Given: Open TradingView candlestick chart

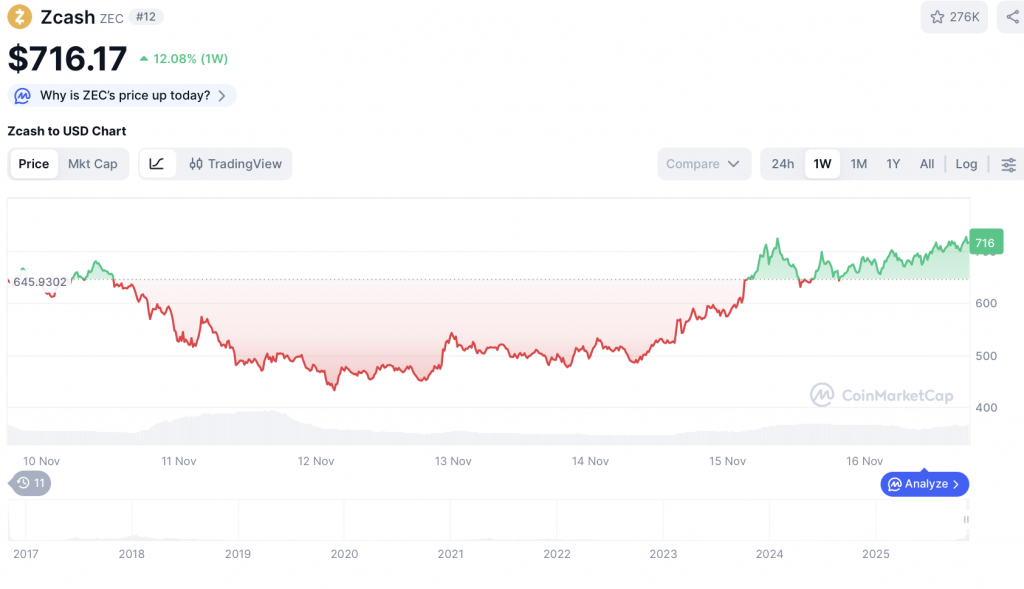Looking at the screenshot, I should pyautogui.click(x=235, y=164).
